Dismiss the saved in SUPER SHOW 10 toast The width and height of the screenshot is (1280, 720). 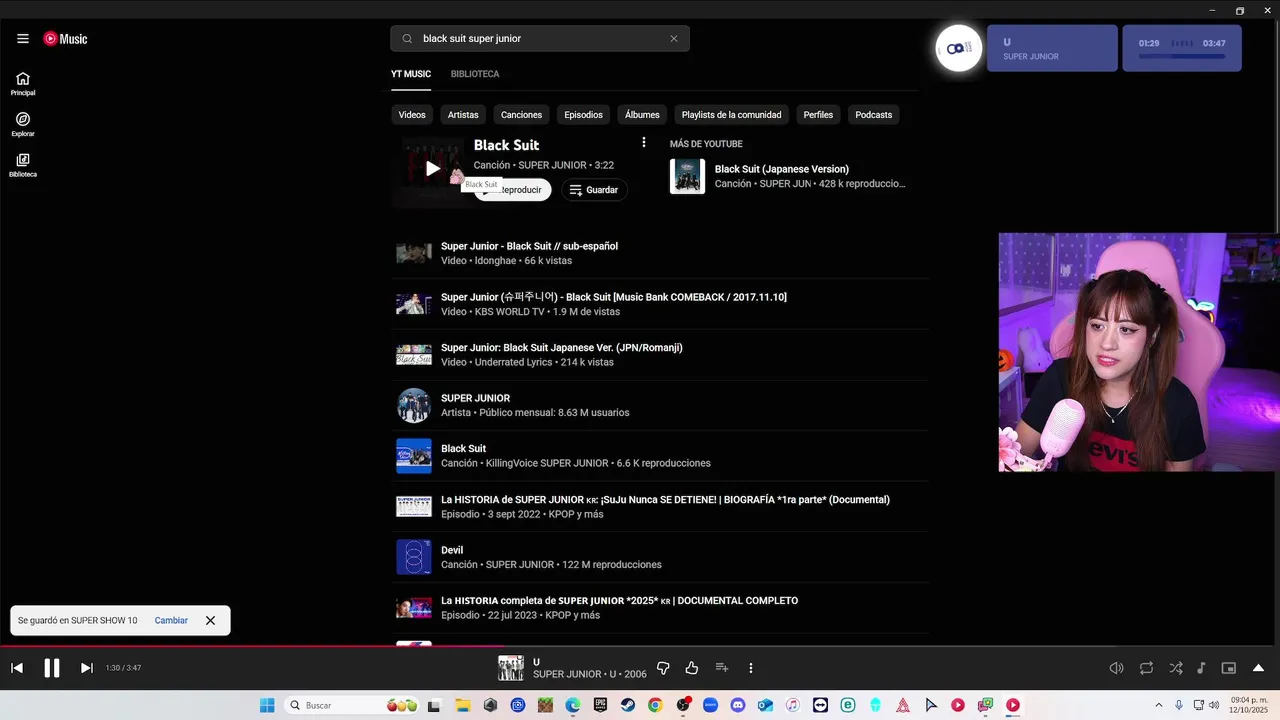point(210,620)
